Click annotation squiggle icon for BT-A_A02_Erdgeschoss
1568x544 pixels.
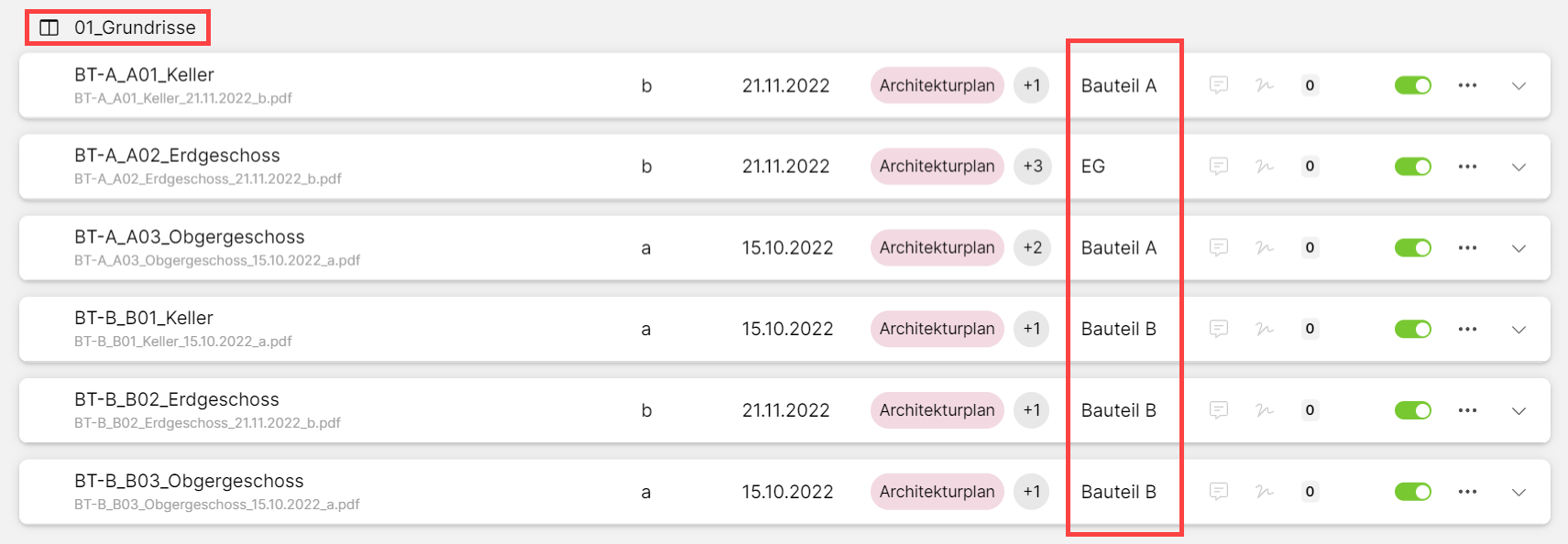click(x=1264, y=167)
